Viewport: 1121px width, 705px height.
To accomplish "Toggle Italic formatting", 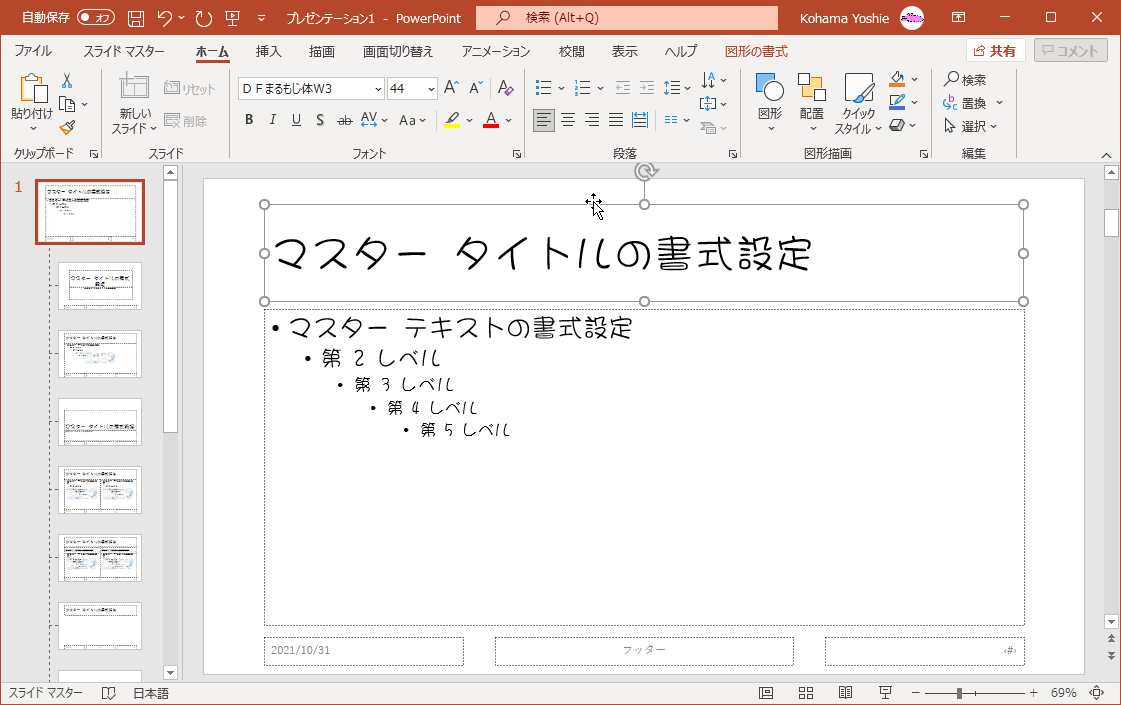I will tap(273, 120).
